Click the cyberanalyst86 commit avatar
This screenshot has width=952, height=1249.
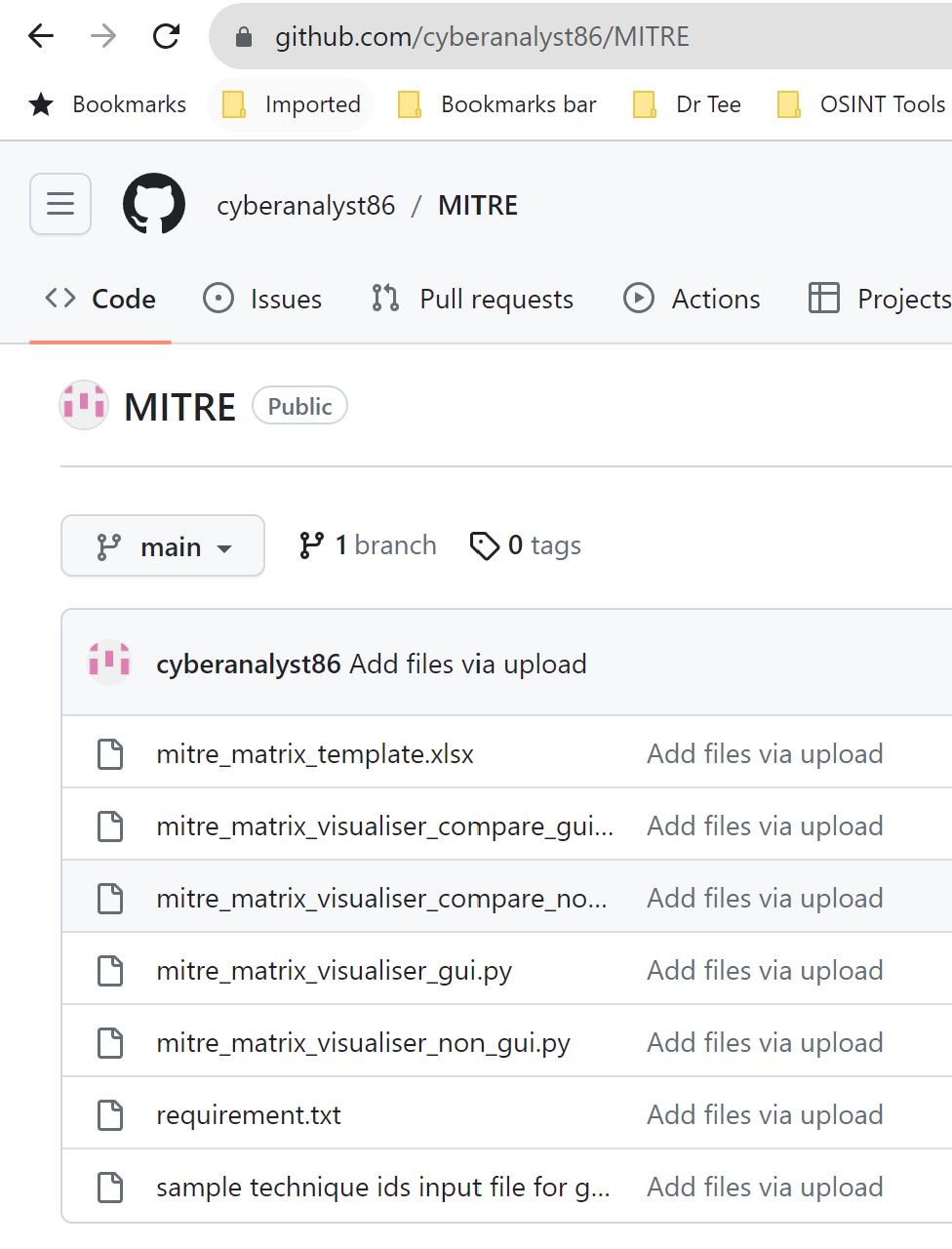(x=109, y=663)
